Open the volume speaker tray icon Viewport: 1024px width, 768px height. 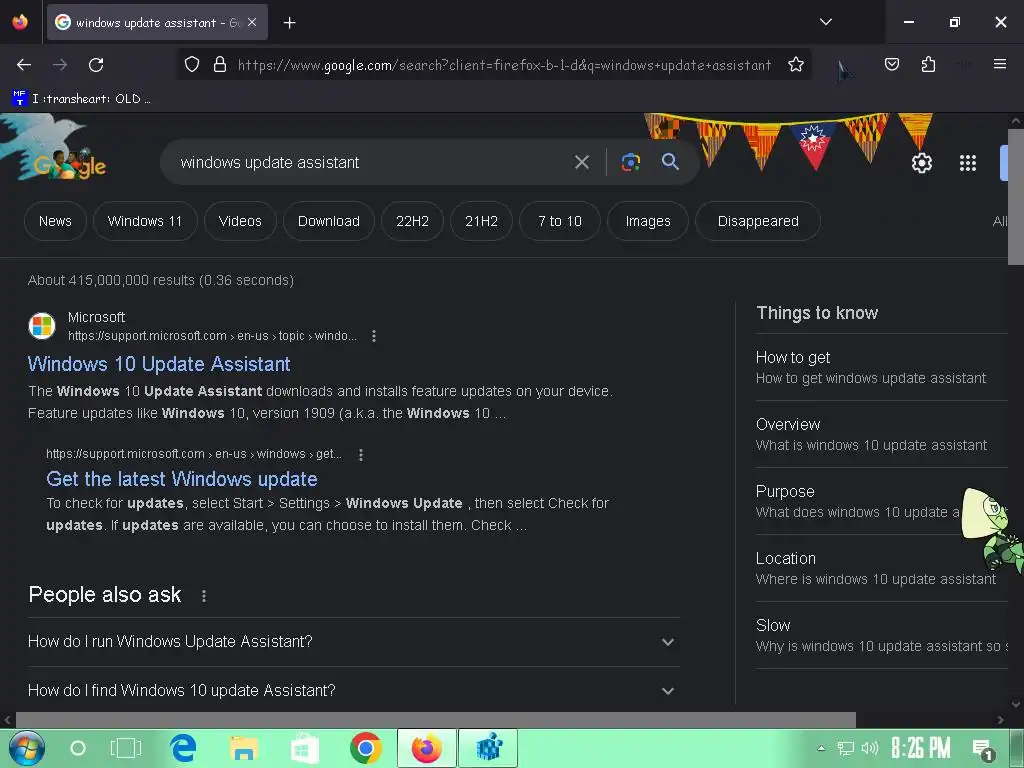(869, 748)
